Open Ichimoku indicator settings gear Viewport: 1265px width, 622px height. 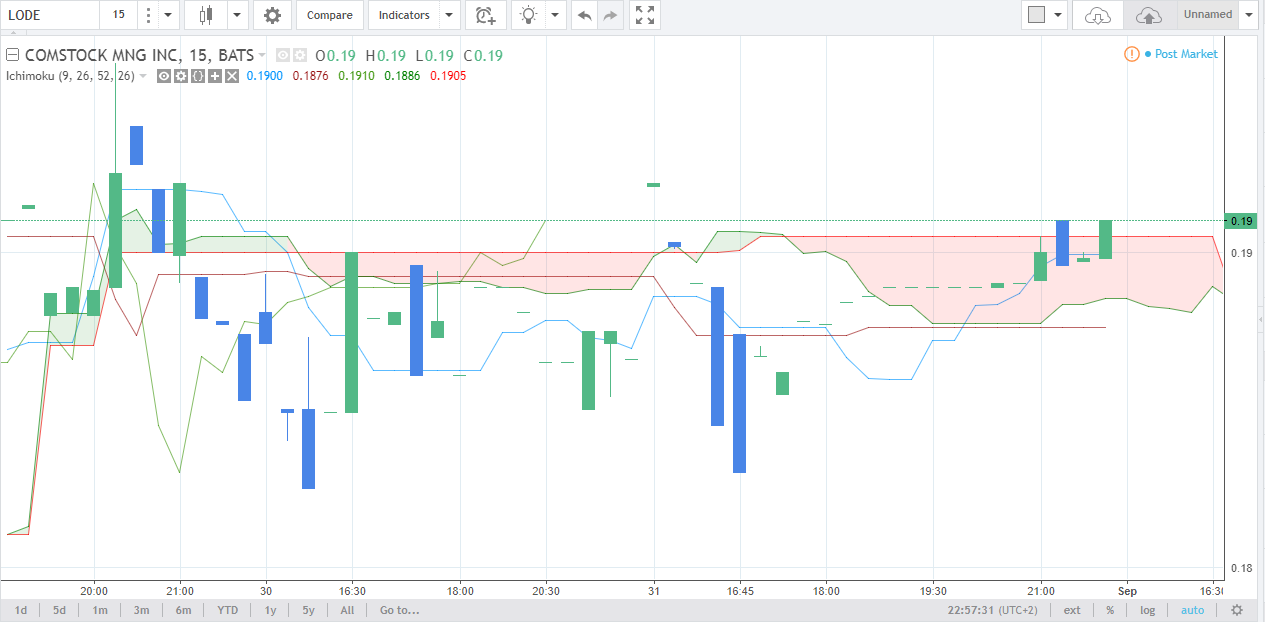click(180, 75)
